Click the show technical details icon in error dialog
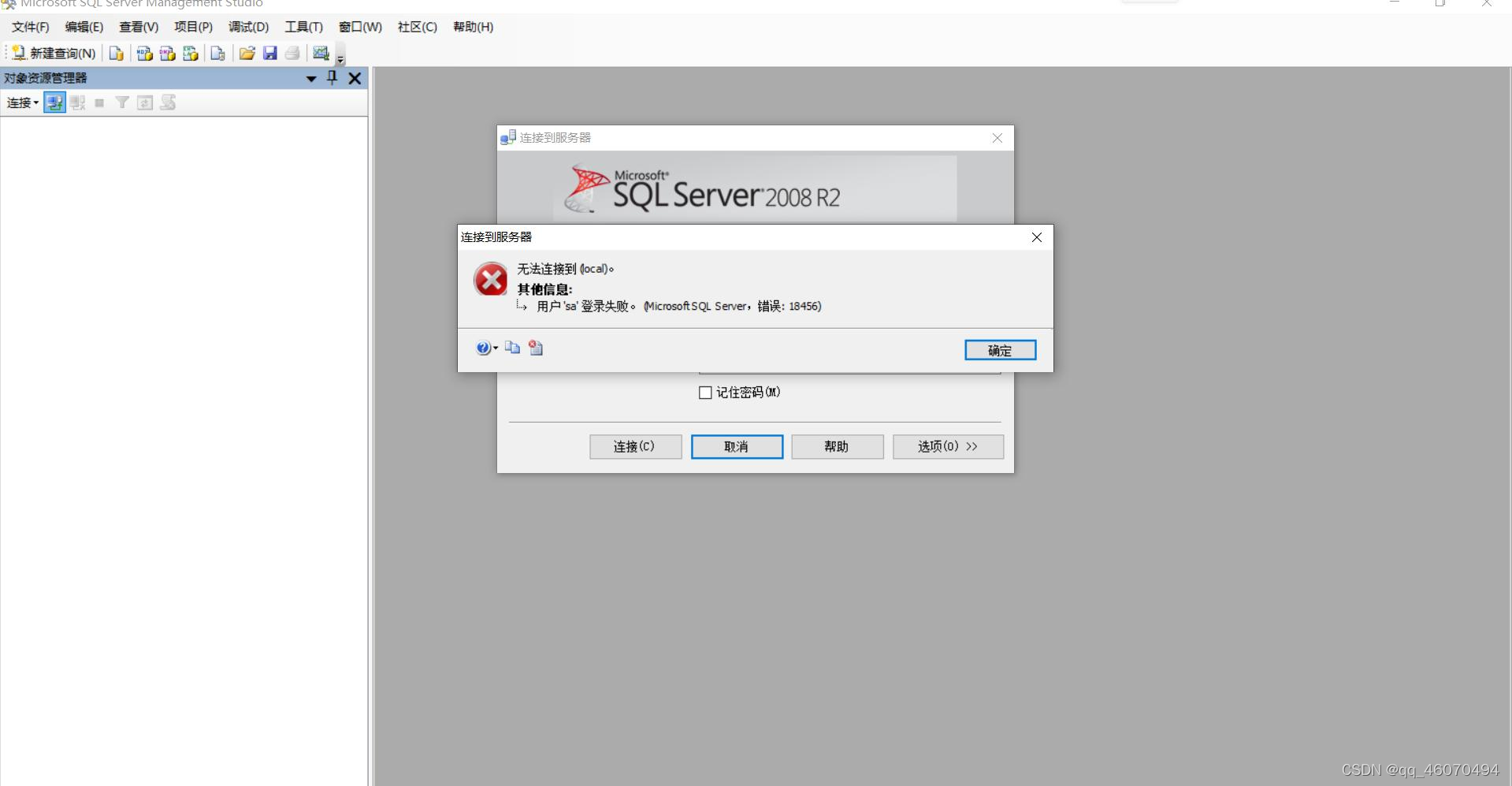The image size is (1512, 786). [x=536, y=348]
